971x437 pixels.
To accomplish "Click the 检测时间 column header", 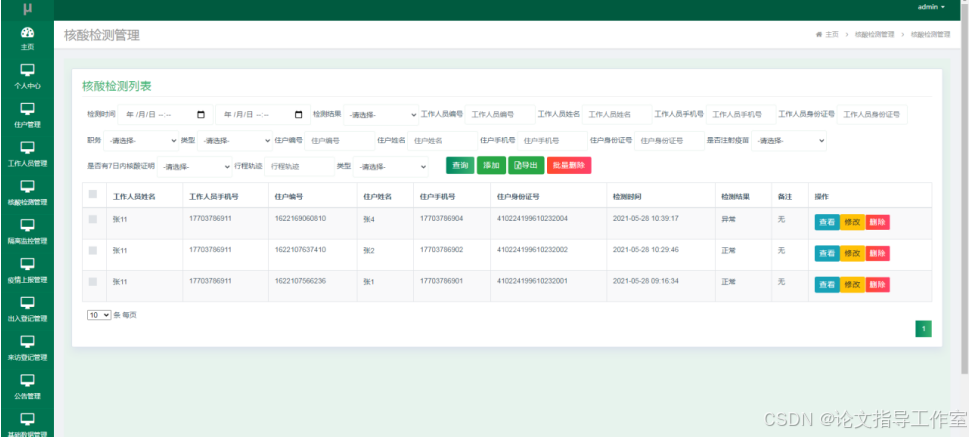I will pos(627,197).
